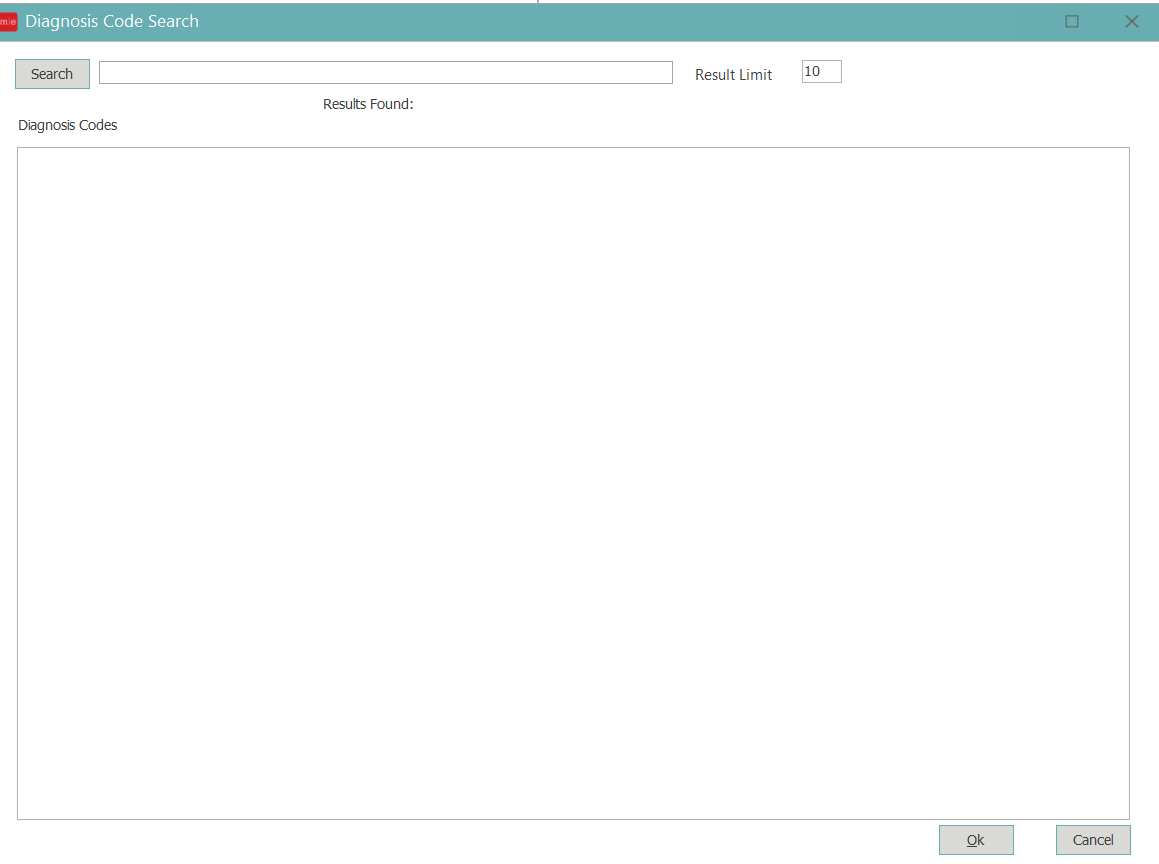The width and height of the screenshot is (1159, 864).
Task: Focus the Result Limit number box
Action: tap(821, 72)
